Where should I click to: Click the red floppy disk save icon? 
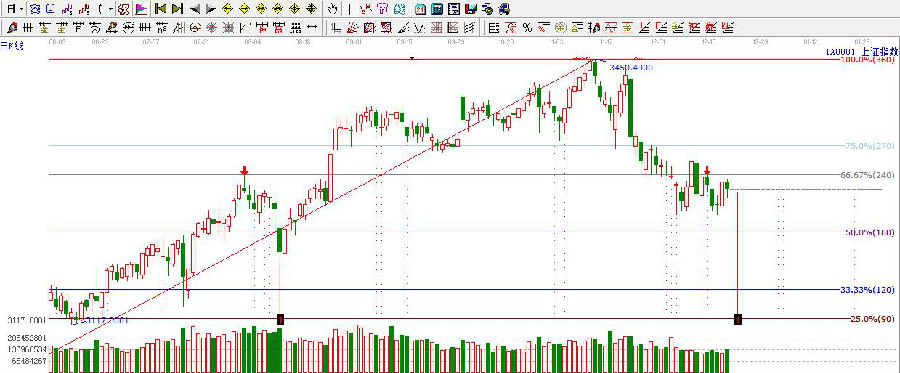[471, 9]
